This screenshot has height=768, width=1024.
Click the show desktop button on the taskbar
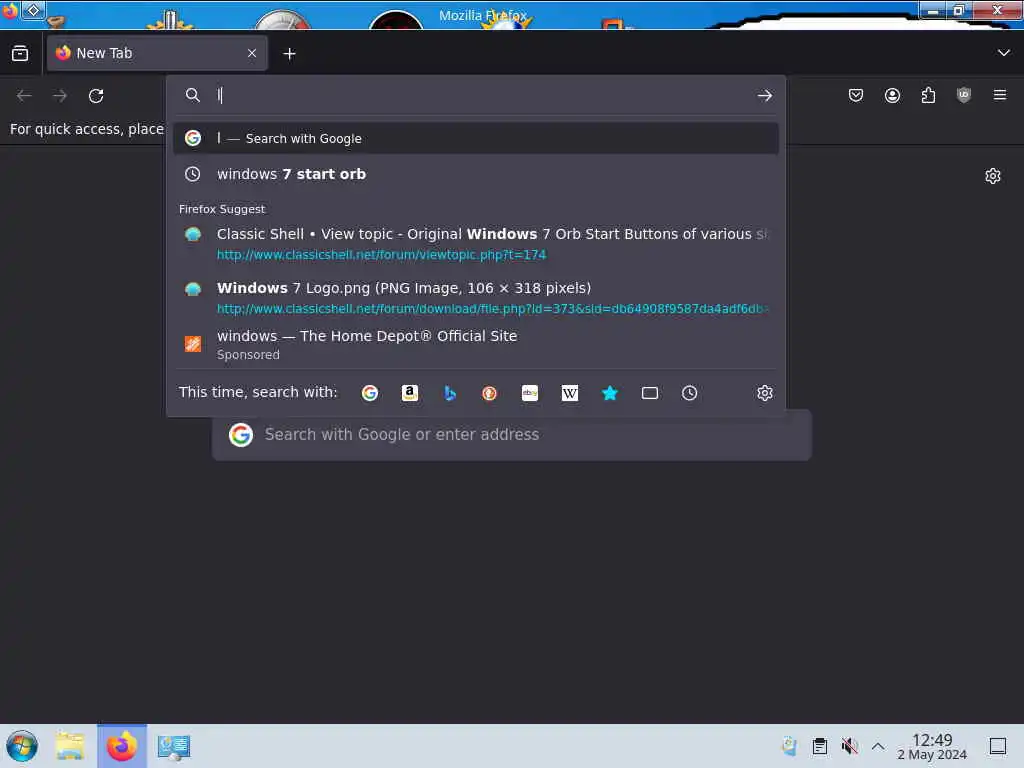click(998, 746)
